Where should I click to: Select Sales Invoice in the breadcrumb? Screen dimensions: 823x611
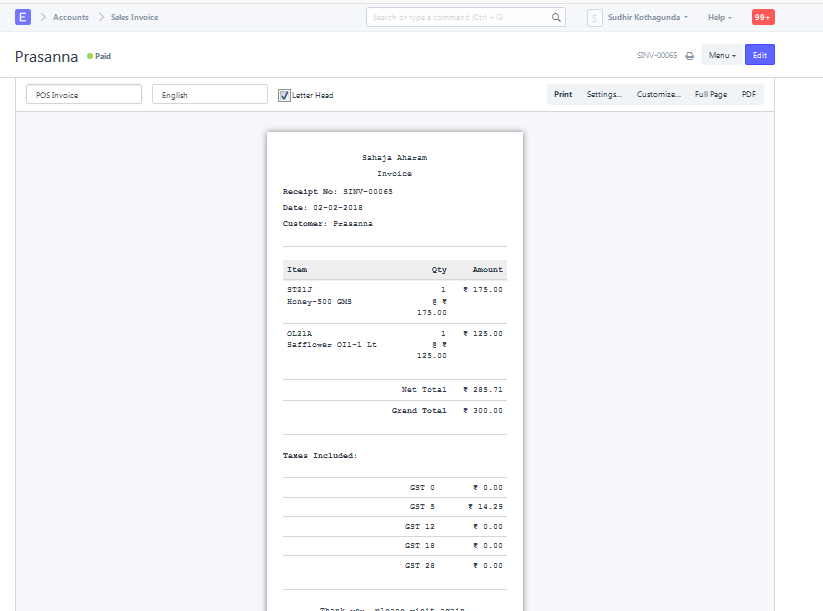[132, 17]
